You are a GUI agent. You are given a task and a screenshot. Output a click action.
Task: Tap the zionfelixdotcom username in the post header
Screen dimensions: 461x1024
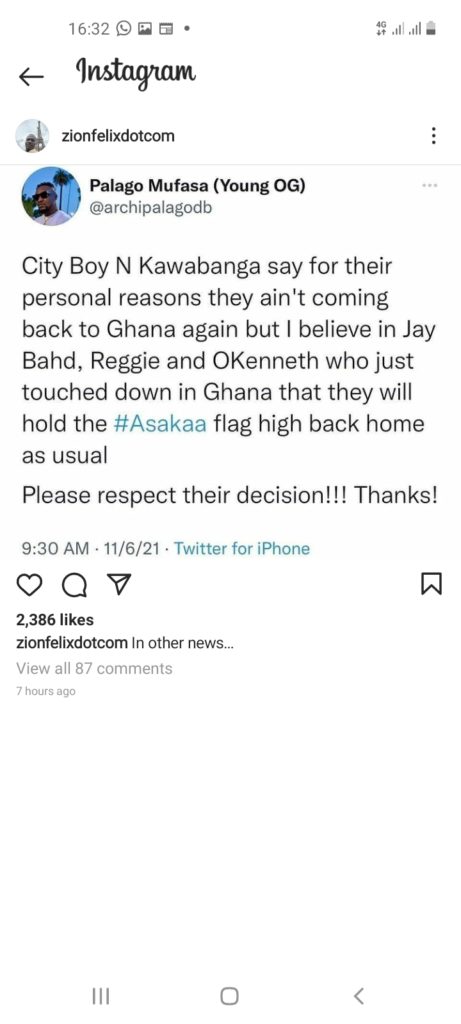[118, 136]
